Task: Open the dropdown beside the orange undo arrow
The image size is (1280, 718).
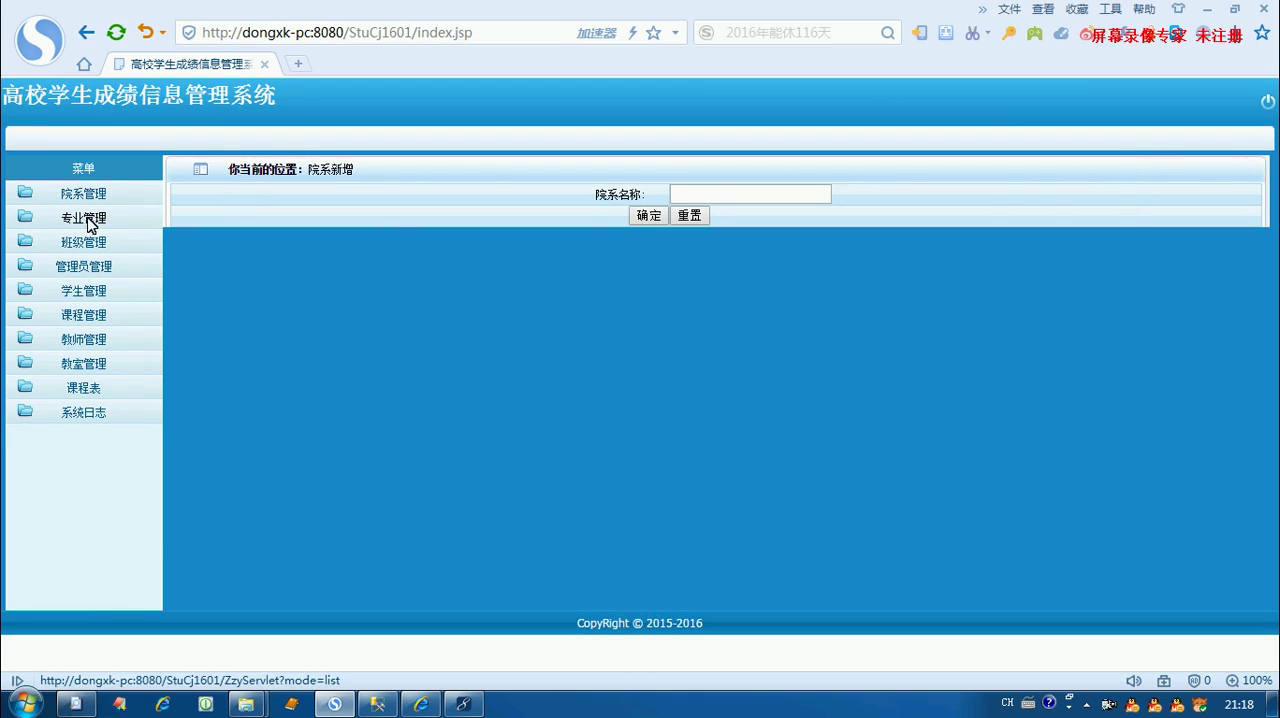Action: (162, 33)
